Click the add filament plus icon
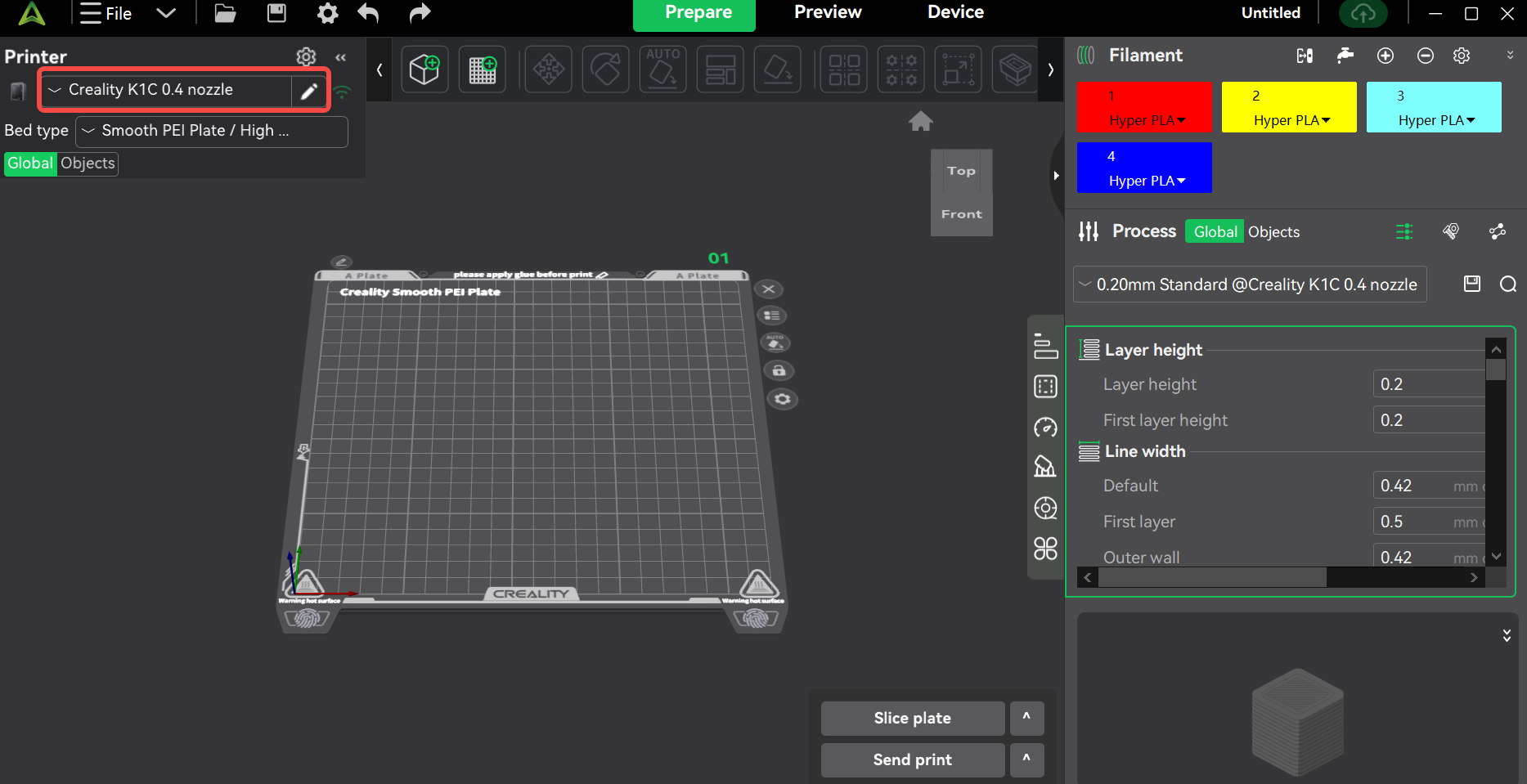 [x=1385, y=56]
